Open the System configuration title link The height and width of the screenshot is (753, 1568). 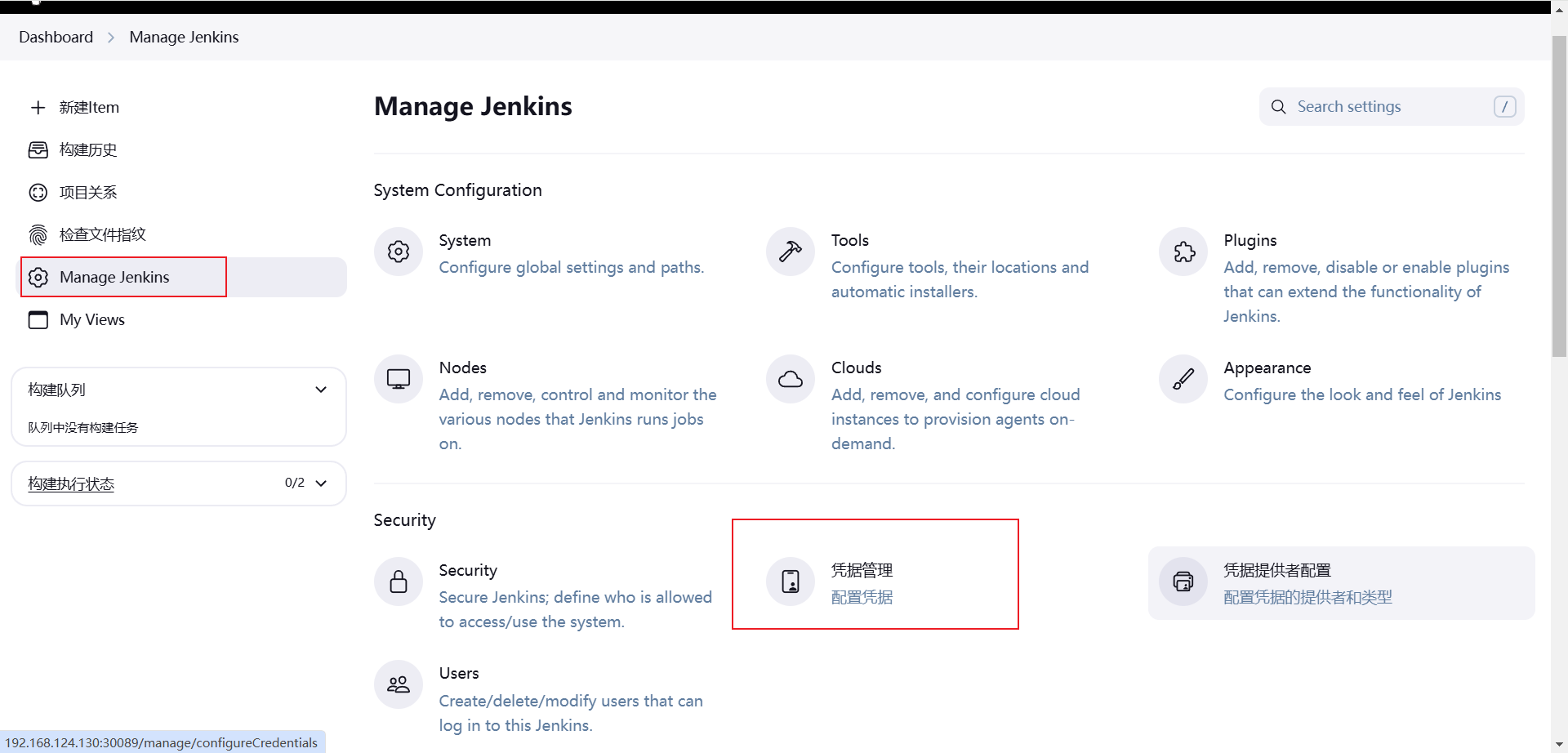(465, 240)
